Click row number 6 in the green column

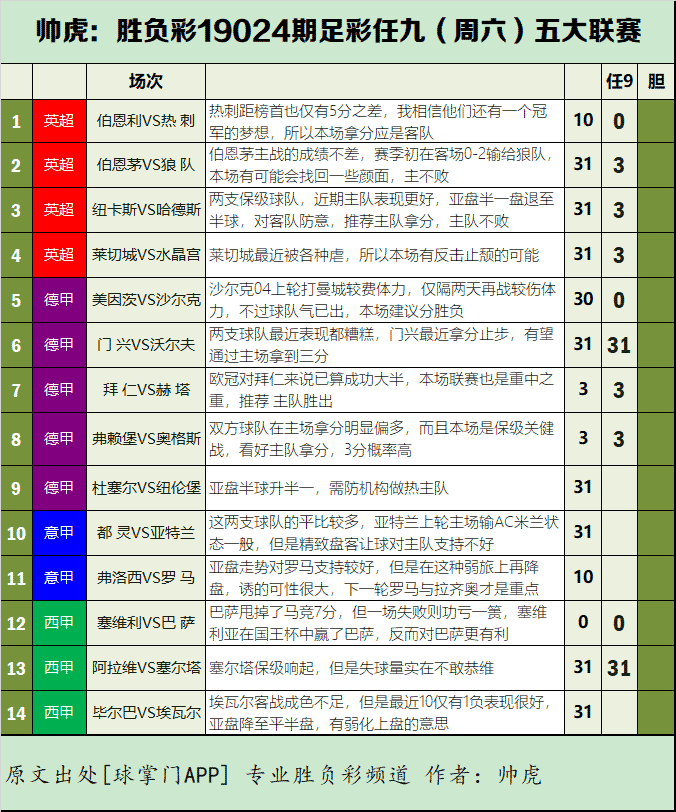tap(16, 344)
